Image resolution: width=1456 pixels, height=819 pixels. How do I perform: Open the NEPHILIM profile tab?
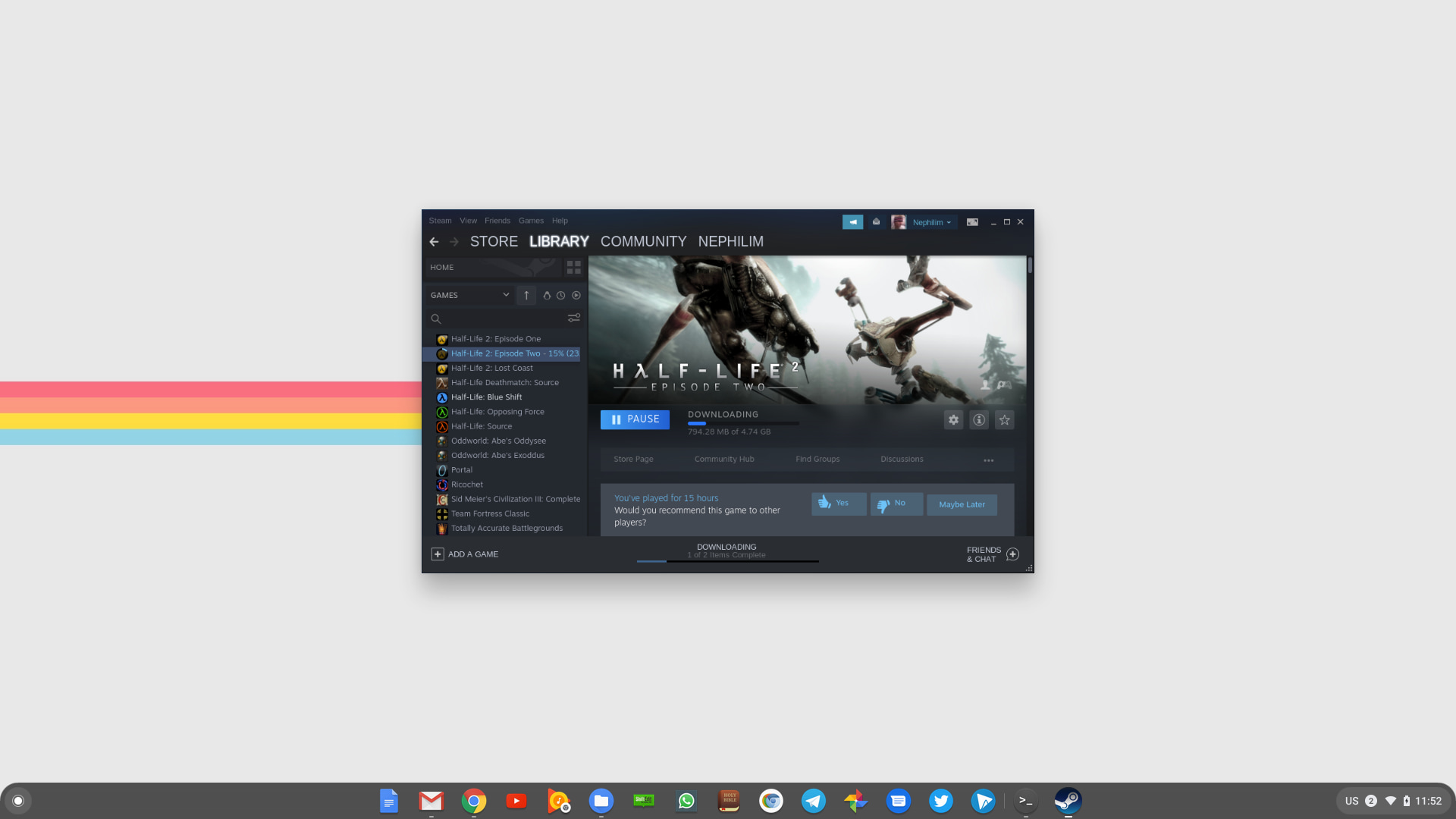[x=730, y=241]
